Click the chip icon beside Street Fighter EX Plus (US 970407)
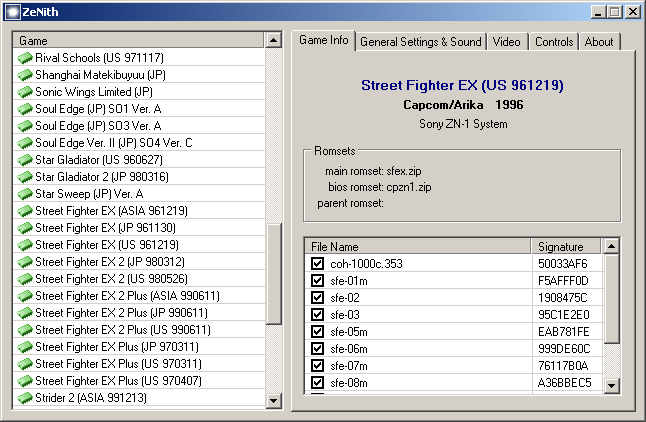646x422 pixels. point(25,381)
